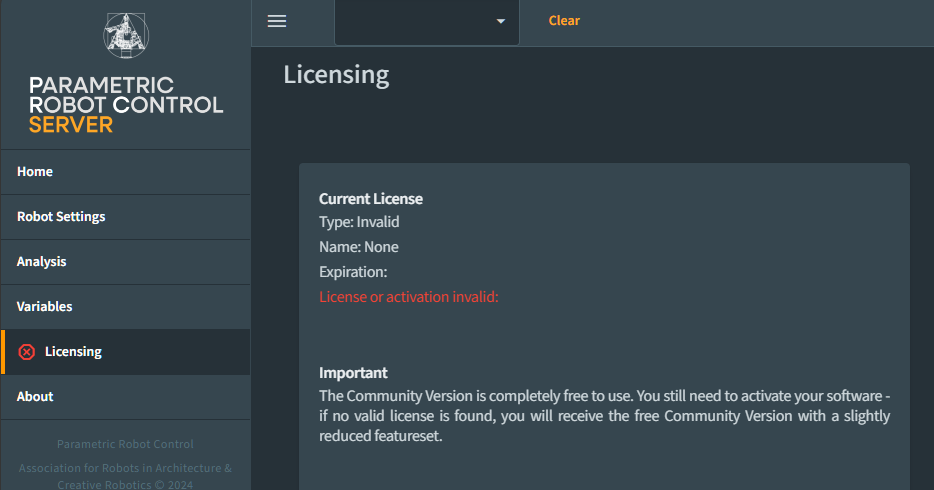Image resolution: width=934 pixels, height=490 pixels.
Task: Open Robot Settings in the sidebar
Action: [x=61, y=217]
